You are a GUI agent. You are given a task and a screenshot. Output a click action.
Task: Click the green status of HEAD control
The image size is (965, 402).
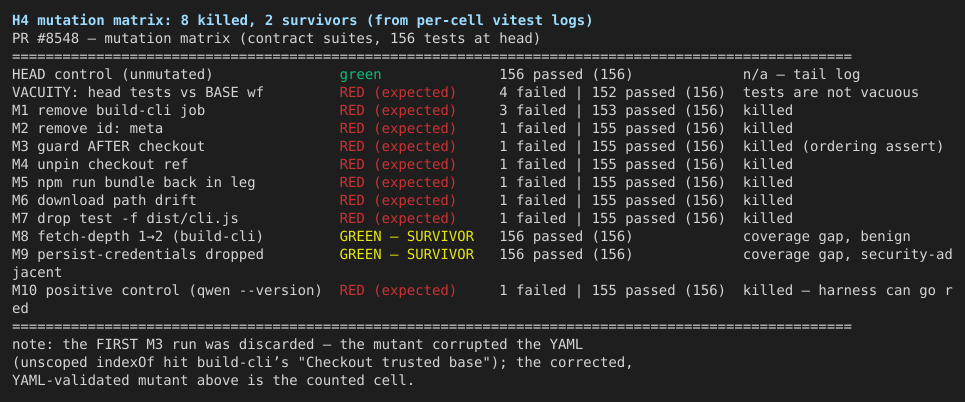pyautogui.click(x=360, y=75)
